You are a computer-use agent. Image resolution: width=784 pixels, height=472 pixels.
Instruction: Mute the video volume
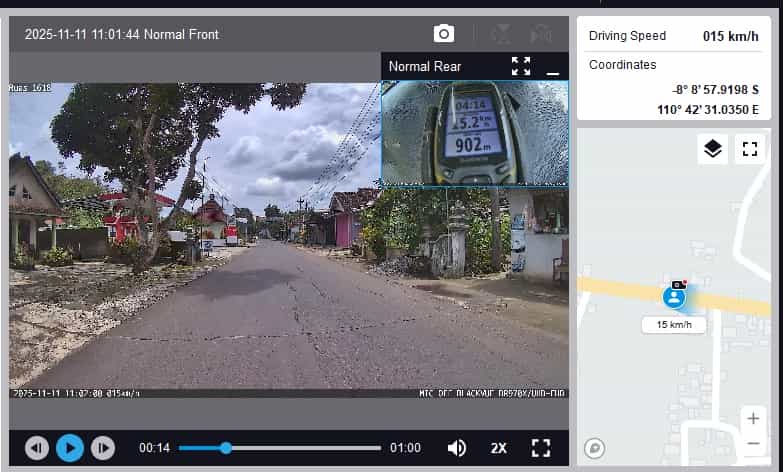click(457, 448)
